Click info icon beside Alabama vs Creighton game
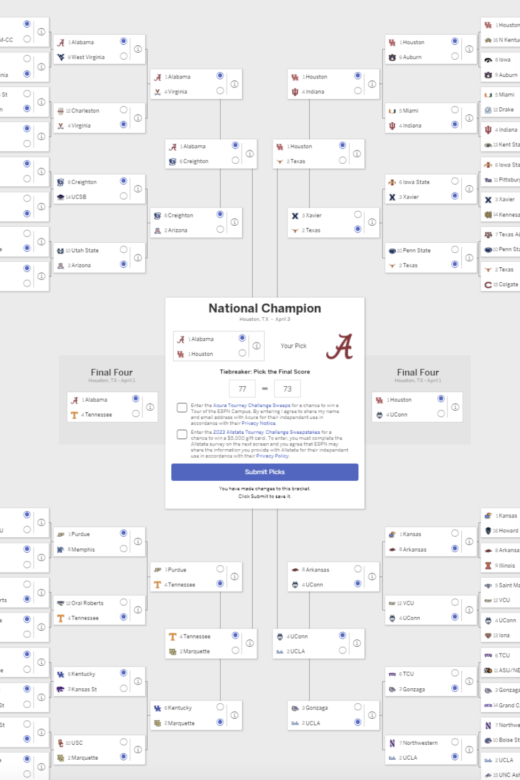The height and width of the screenshot is (780, 520). (x=250, y=154)
